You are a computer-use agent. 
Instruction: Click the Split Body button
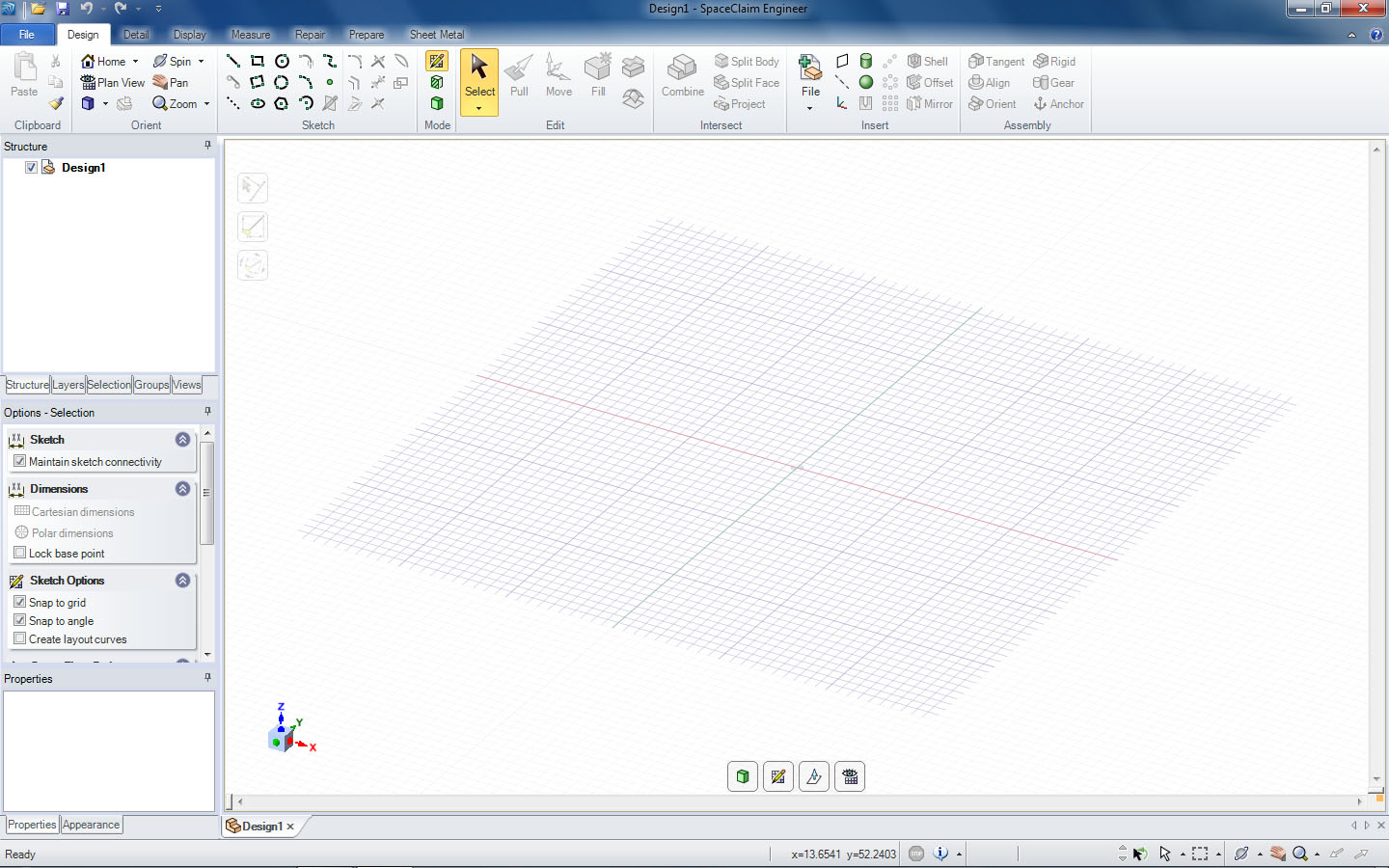tap(747, 61)
